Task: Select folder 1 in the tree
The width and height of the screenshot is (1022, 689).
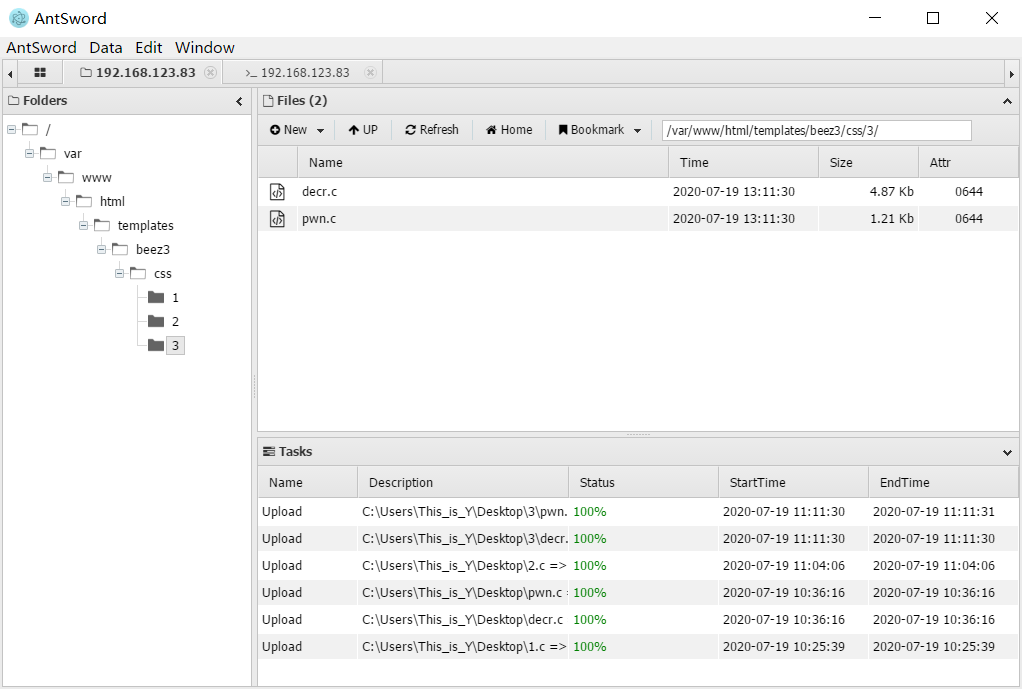Action: [x=175, y=298]
